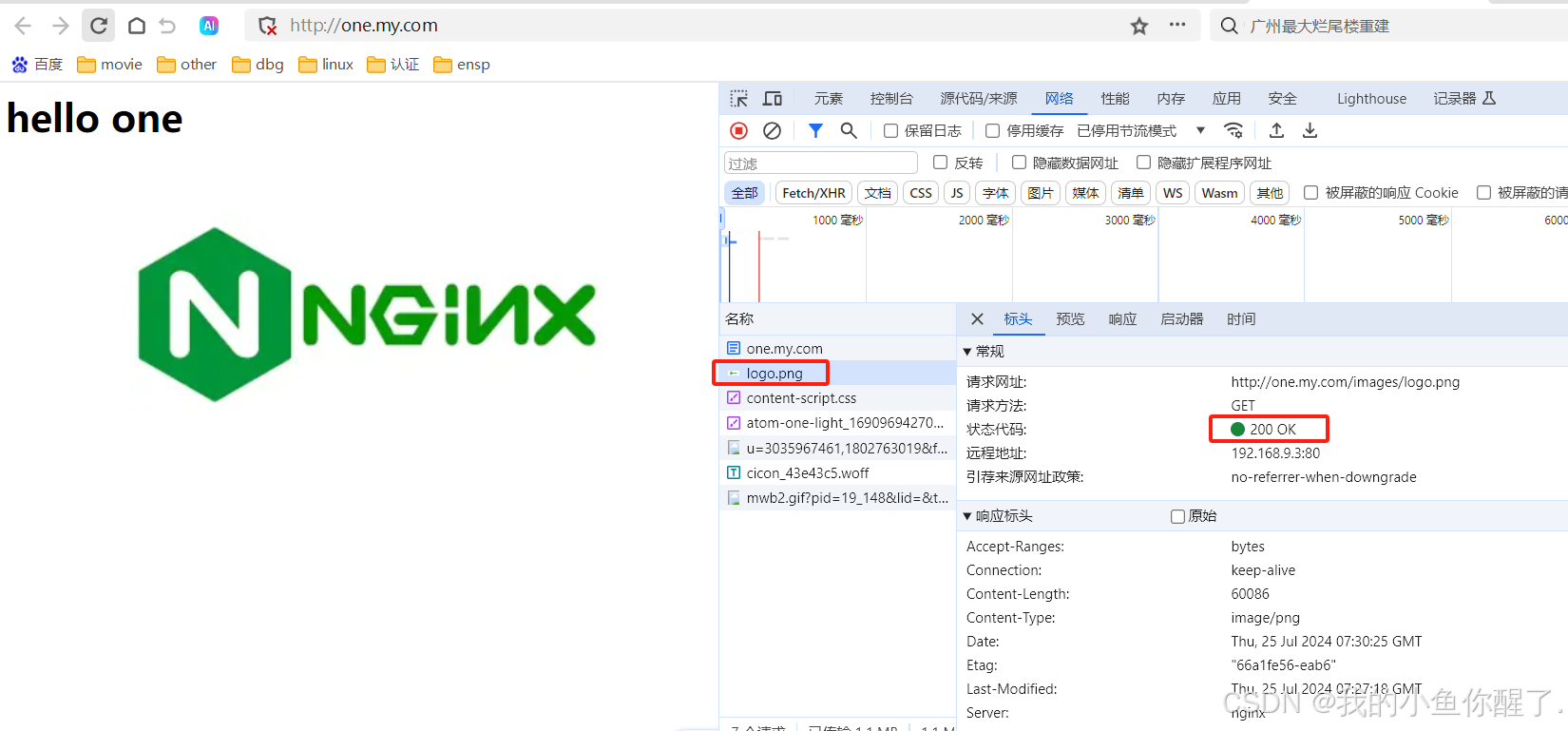This screenshot has width=1568, height=731.
Task: Switch to the 时间 Timing tab
Action: pos(1241,319)
